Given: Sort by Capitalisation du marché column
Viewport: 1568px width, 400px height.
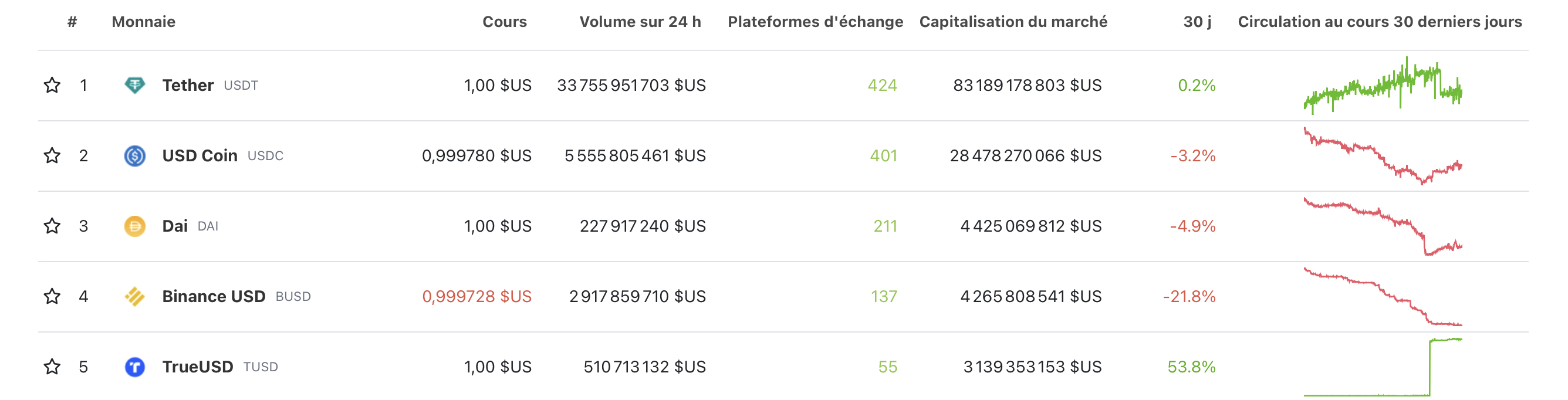Looking at the screenshot, I should point(1013,22).
